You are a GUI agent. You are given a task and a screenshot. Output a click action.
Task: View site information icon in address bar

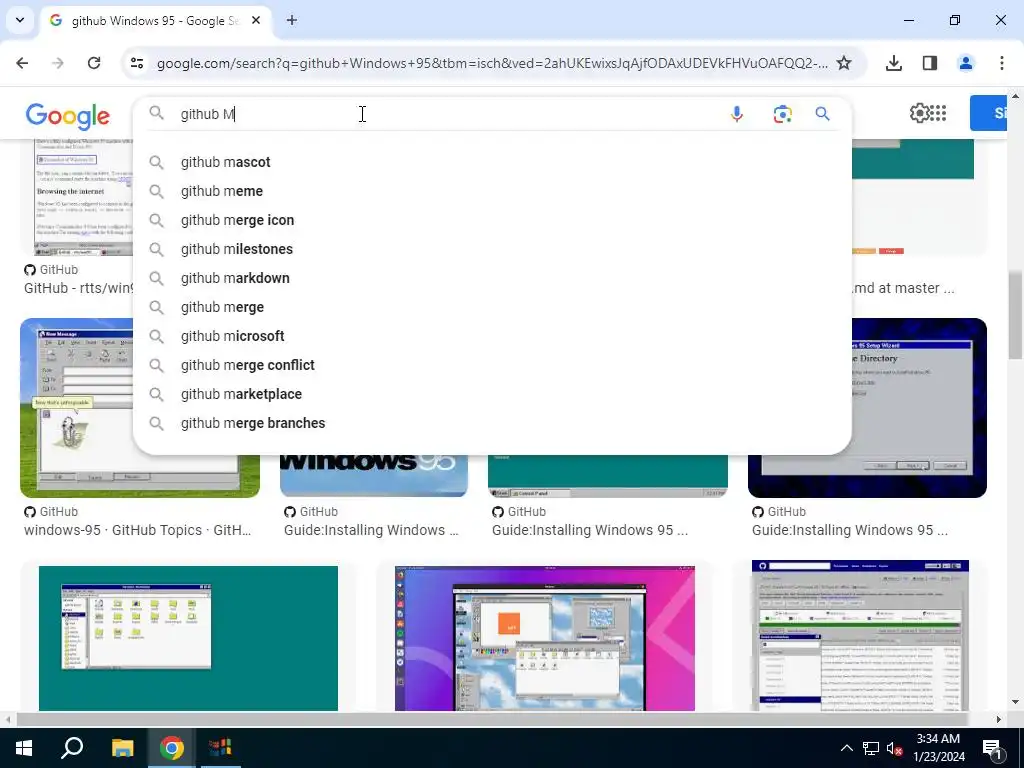tap(136, 63)
